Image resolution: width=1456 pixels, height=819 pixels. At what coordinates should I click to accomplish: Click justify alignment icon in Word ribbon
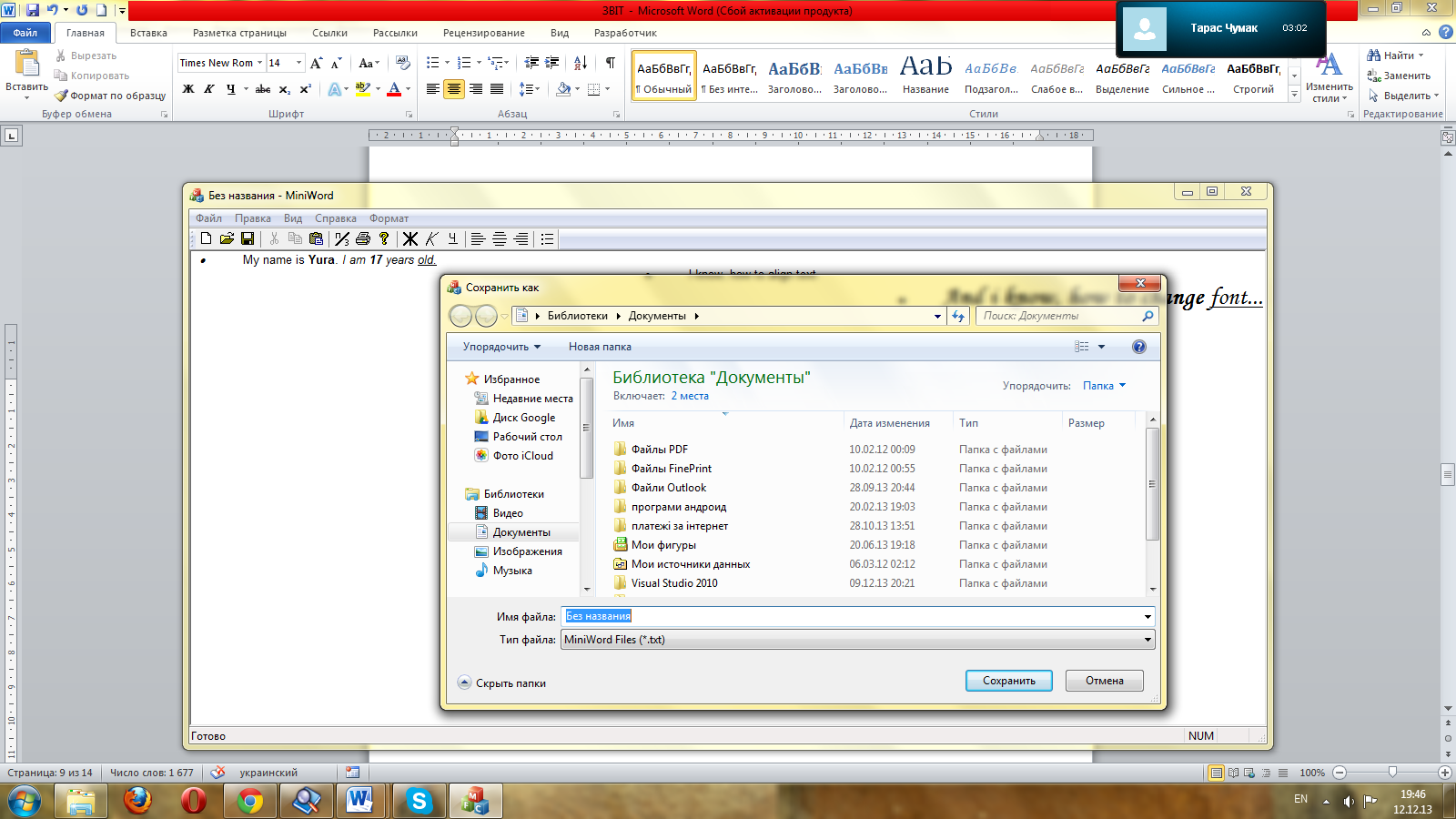[x=497, y=89]
